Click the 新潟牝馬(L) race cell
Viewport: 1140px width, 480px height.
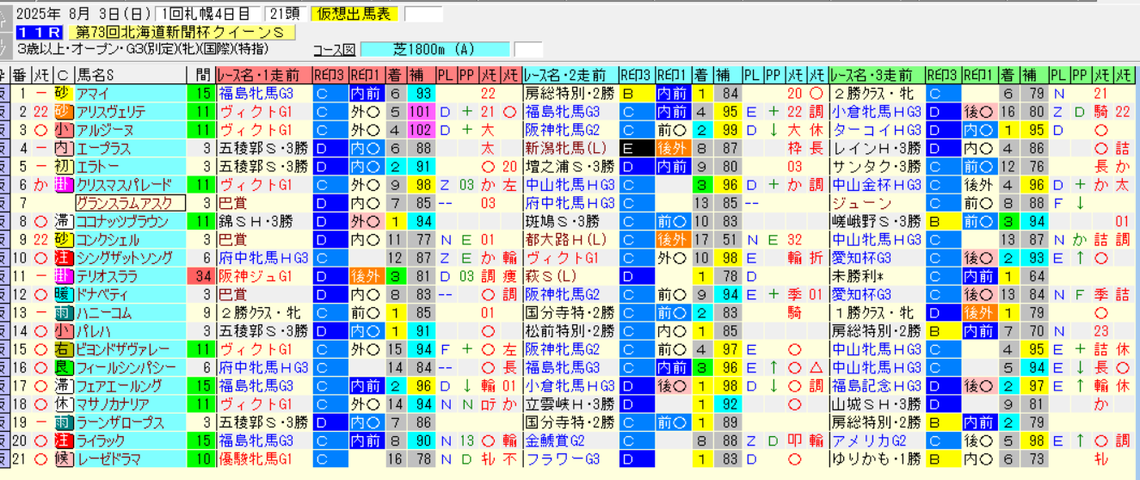pyautogui.click(x=569, y=148)
